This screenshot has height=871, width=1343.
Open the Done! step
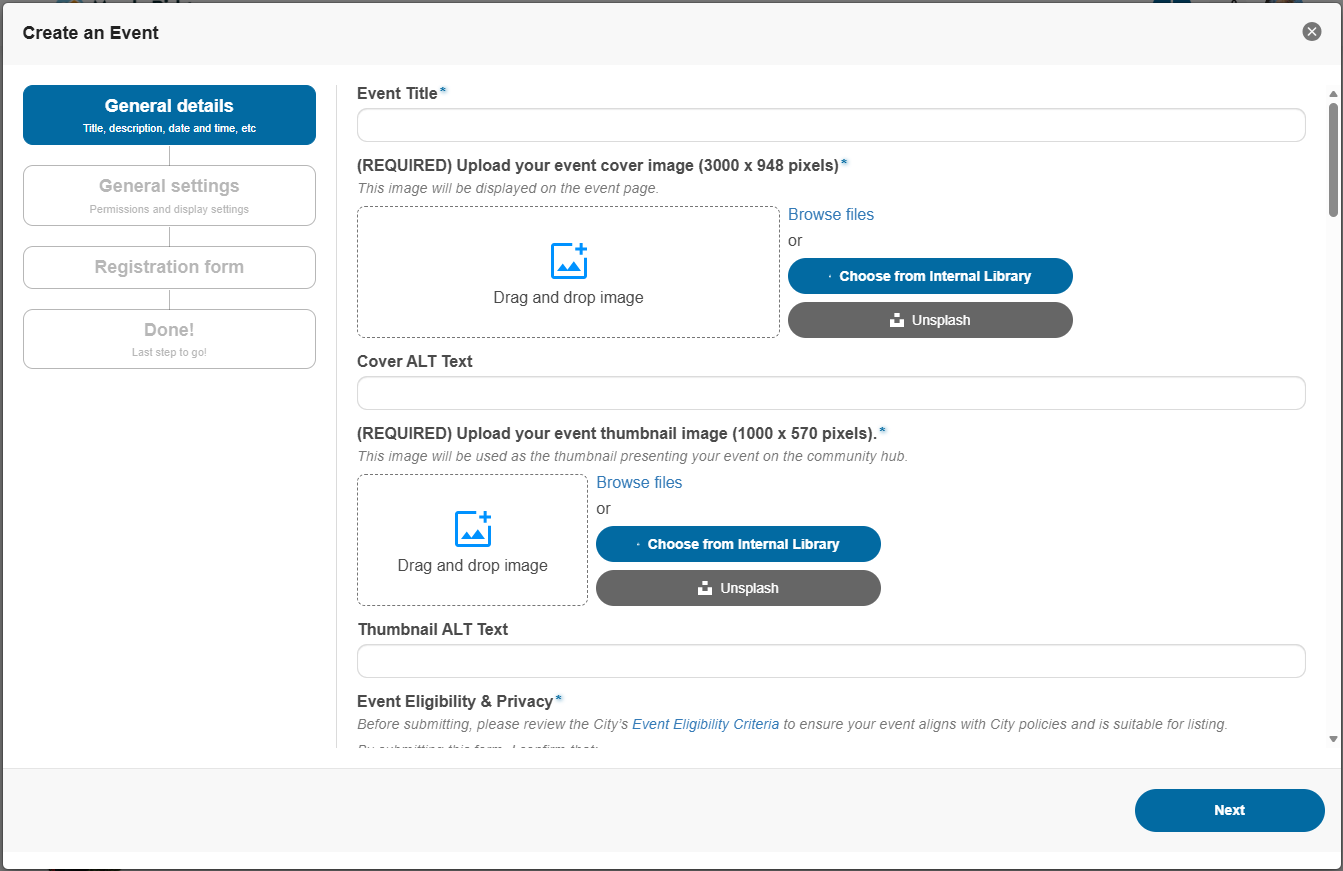click(x=169, y=339)
